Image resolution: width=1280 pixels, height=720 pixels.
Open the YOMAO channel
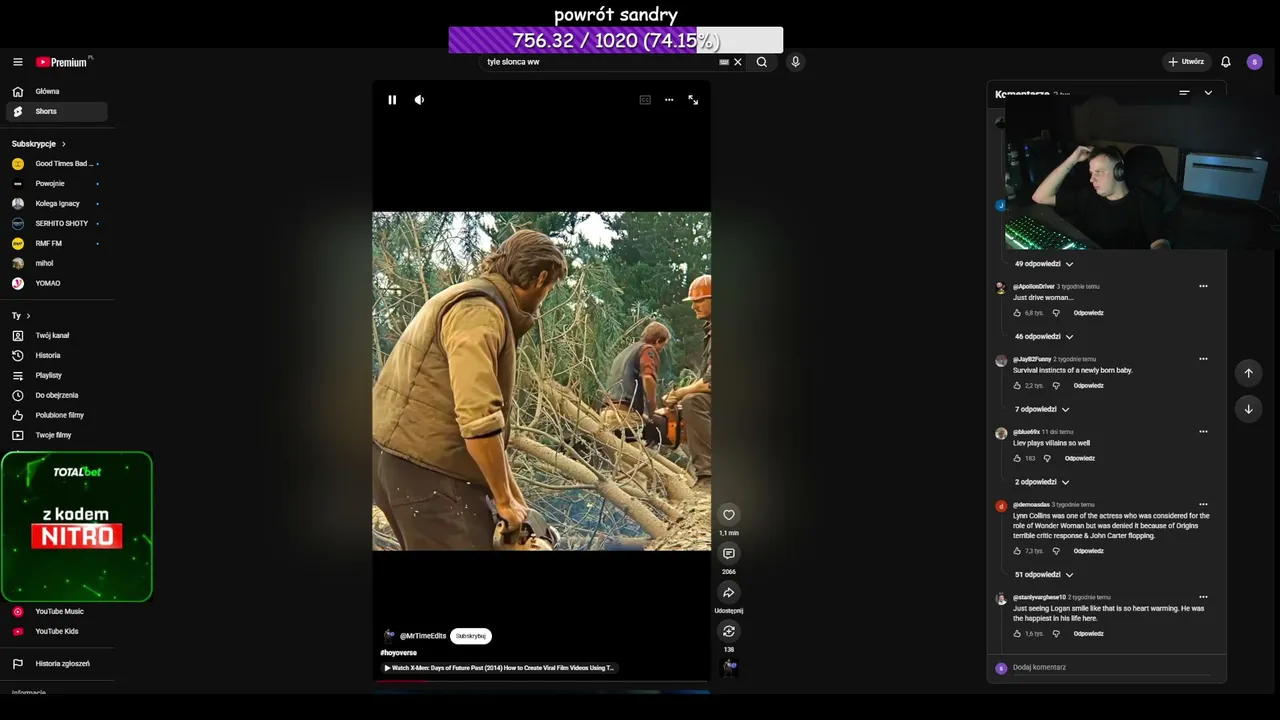(57, 283)
